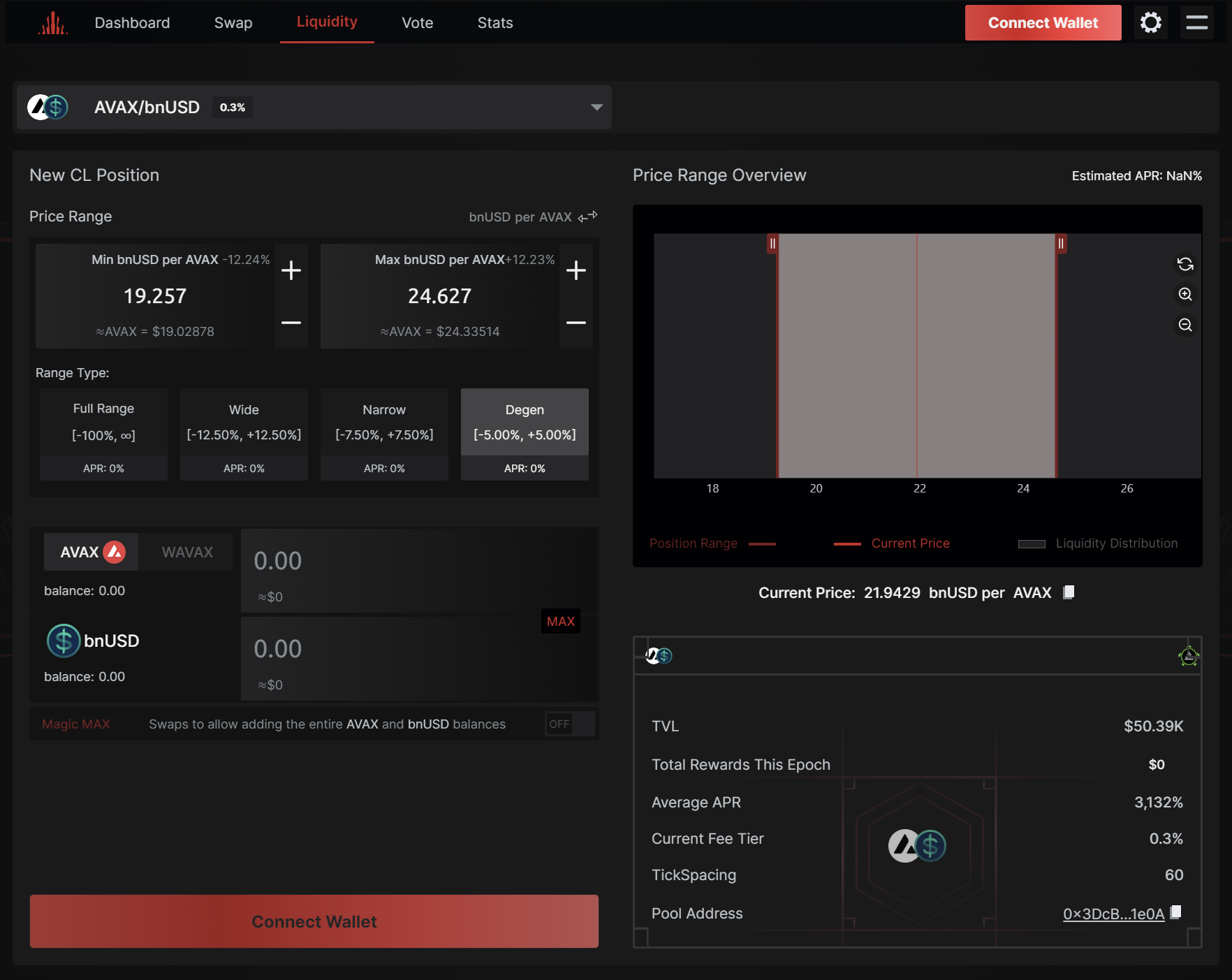
Task: Open the Stats tab
Action: tap(495, 23)
